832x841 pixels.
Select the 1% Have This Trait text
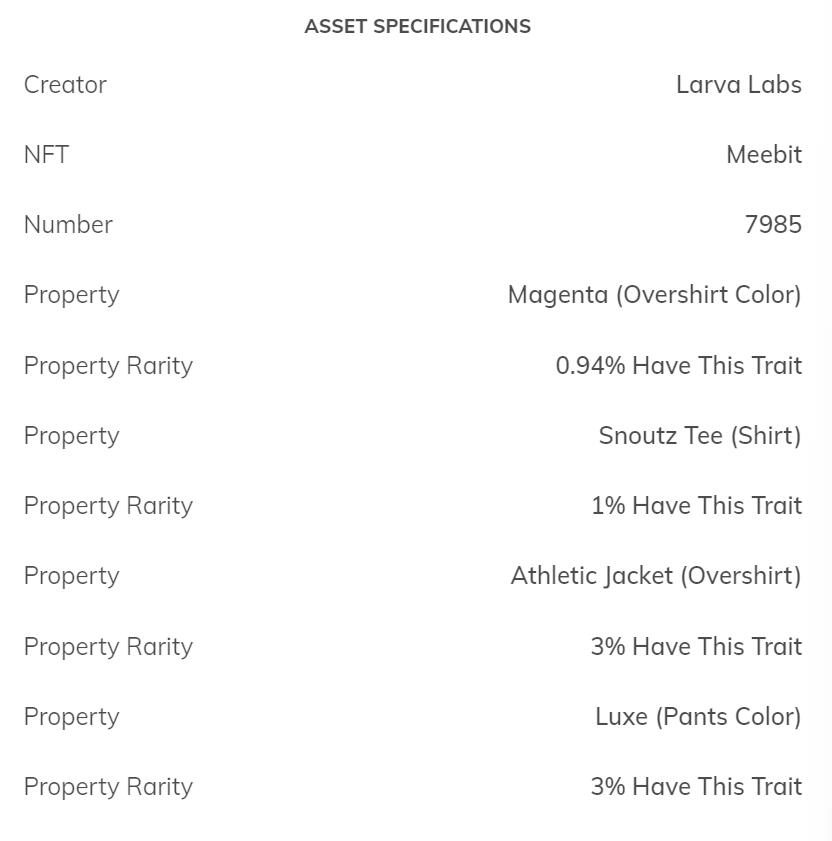point(696,506)
